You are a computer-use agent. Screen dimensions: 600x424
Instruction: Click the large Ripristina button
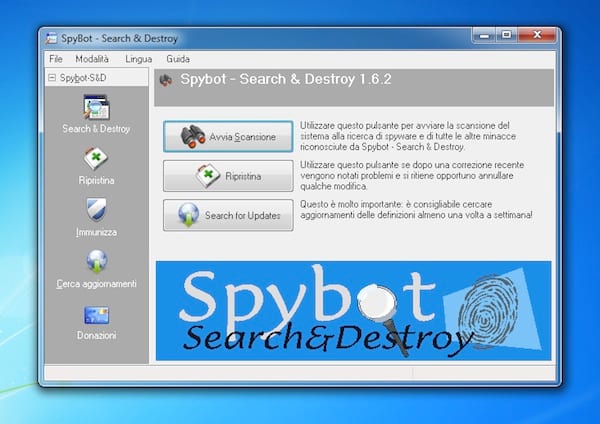click(x=228, y=176)
